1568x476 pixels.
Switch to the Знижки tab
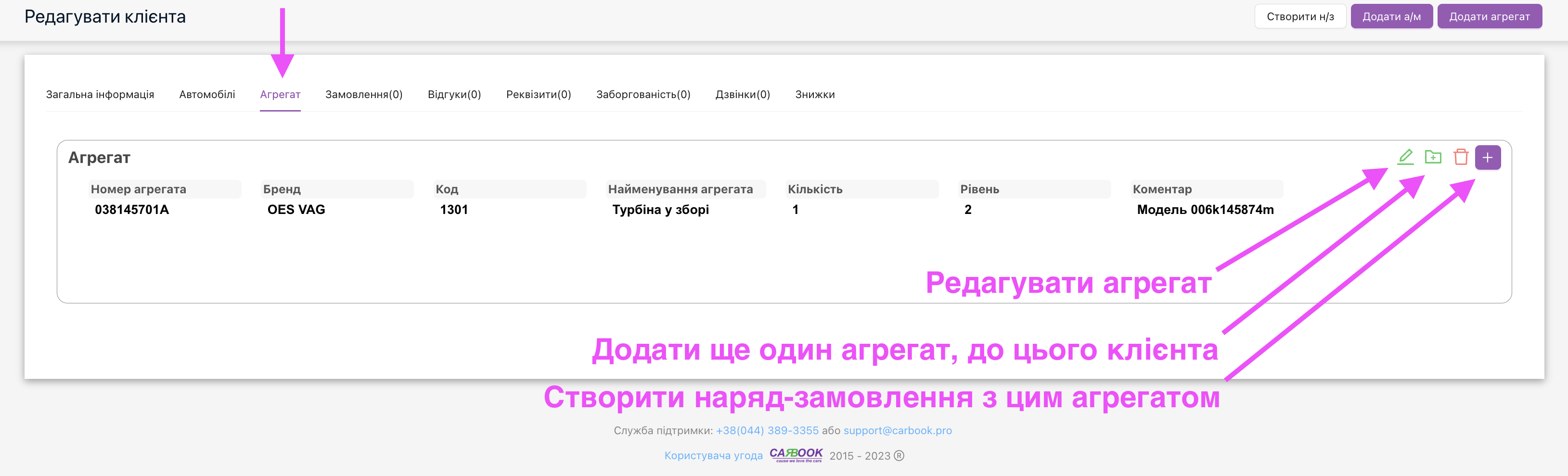click(x=814, y=94)
